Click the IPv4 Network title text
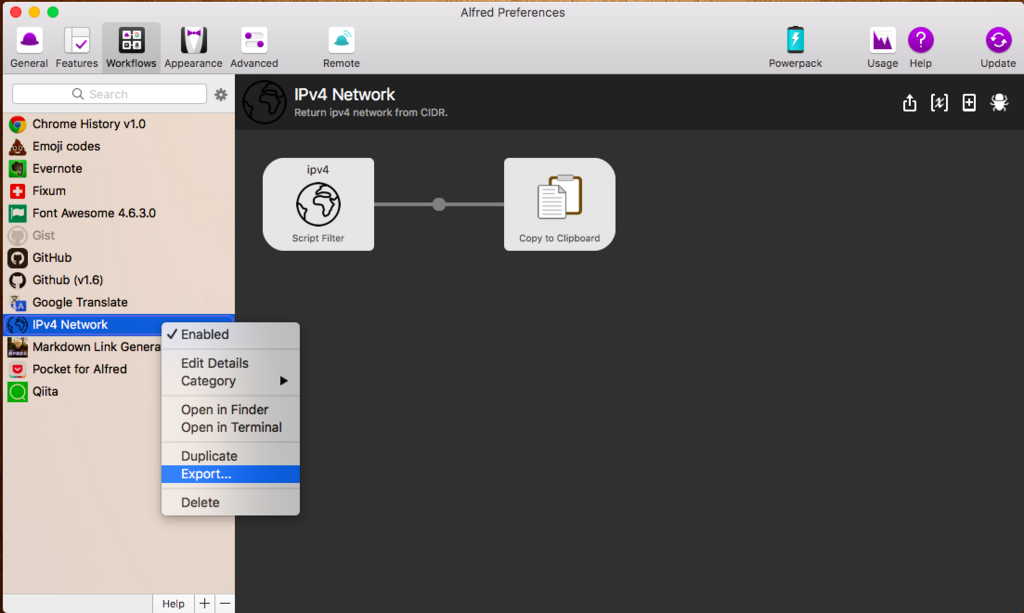The width and height of the screenshot is (1024, 613). tap(344, 95)
